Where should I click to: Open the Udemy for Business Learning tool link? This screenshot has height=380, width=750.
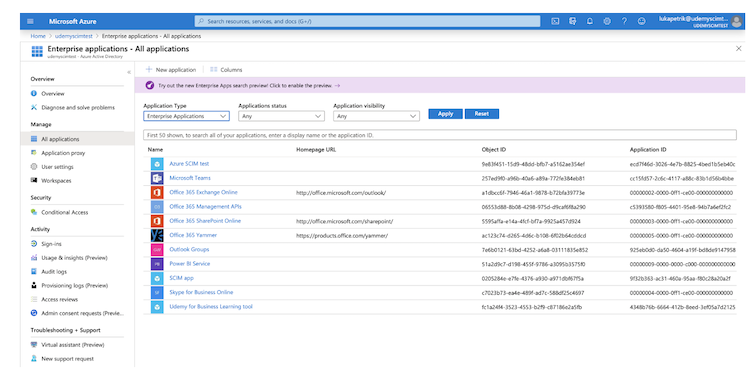click(x=211, y=307)
